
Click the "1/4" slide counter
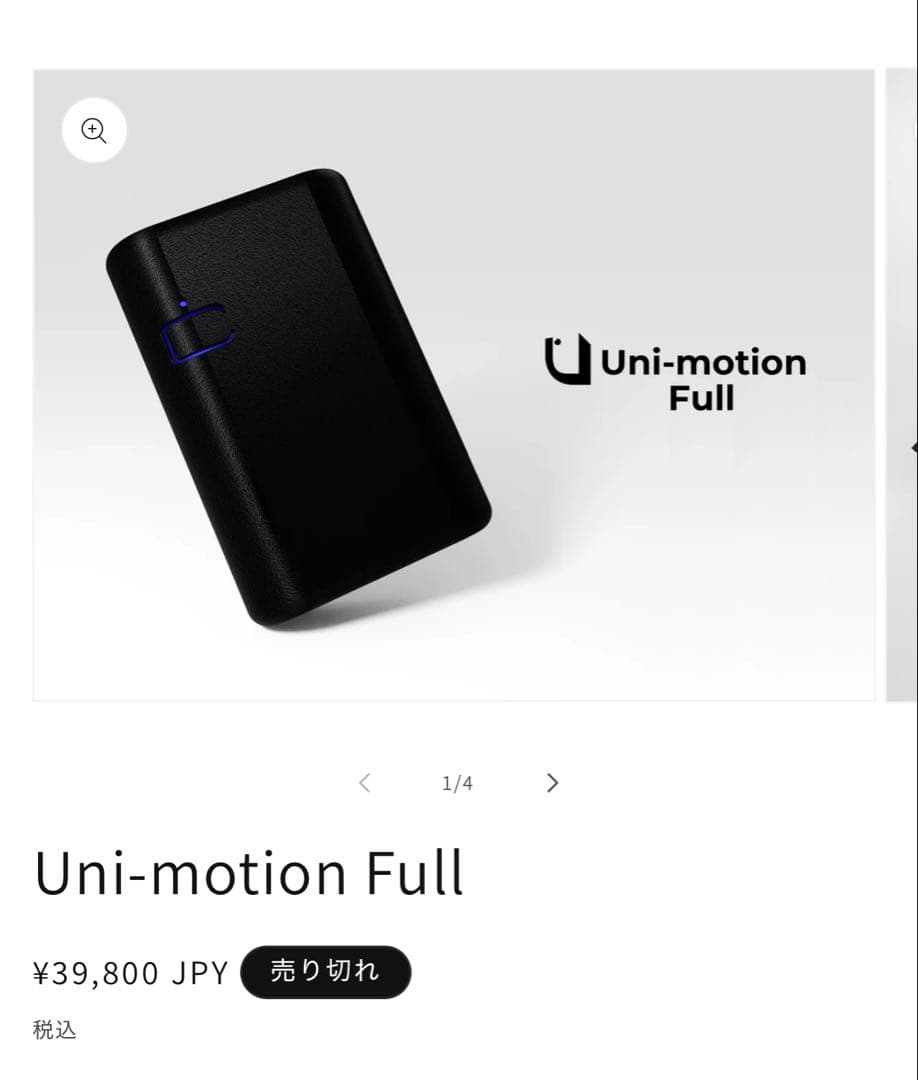click(x=457, y=783)
